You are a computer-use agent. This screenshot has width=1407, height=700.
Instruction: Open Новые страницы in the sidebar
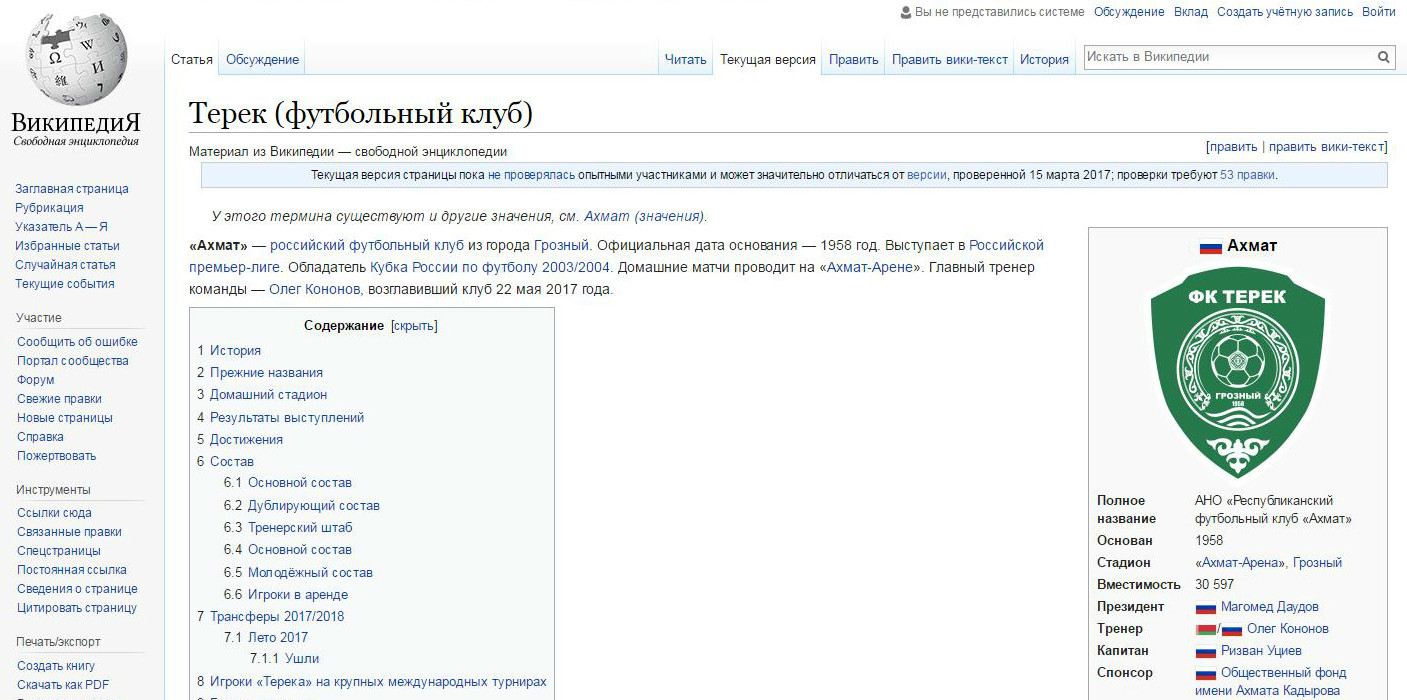pos(65,418)
